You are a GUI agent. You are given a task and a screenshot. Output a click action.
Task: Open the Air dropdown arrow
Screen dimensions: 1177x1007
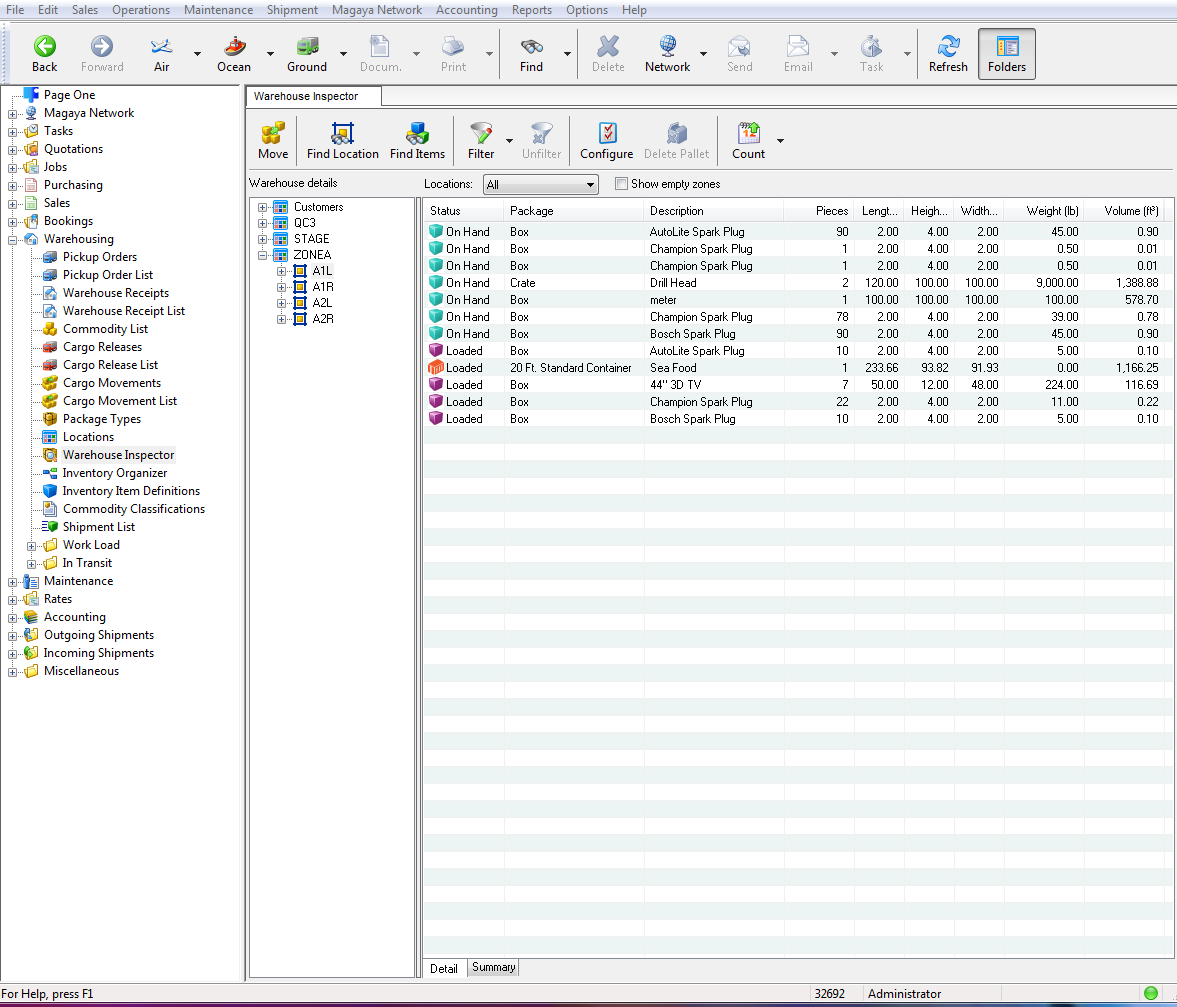pos(197,54)
